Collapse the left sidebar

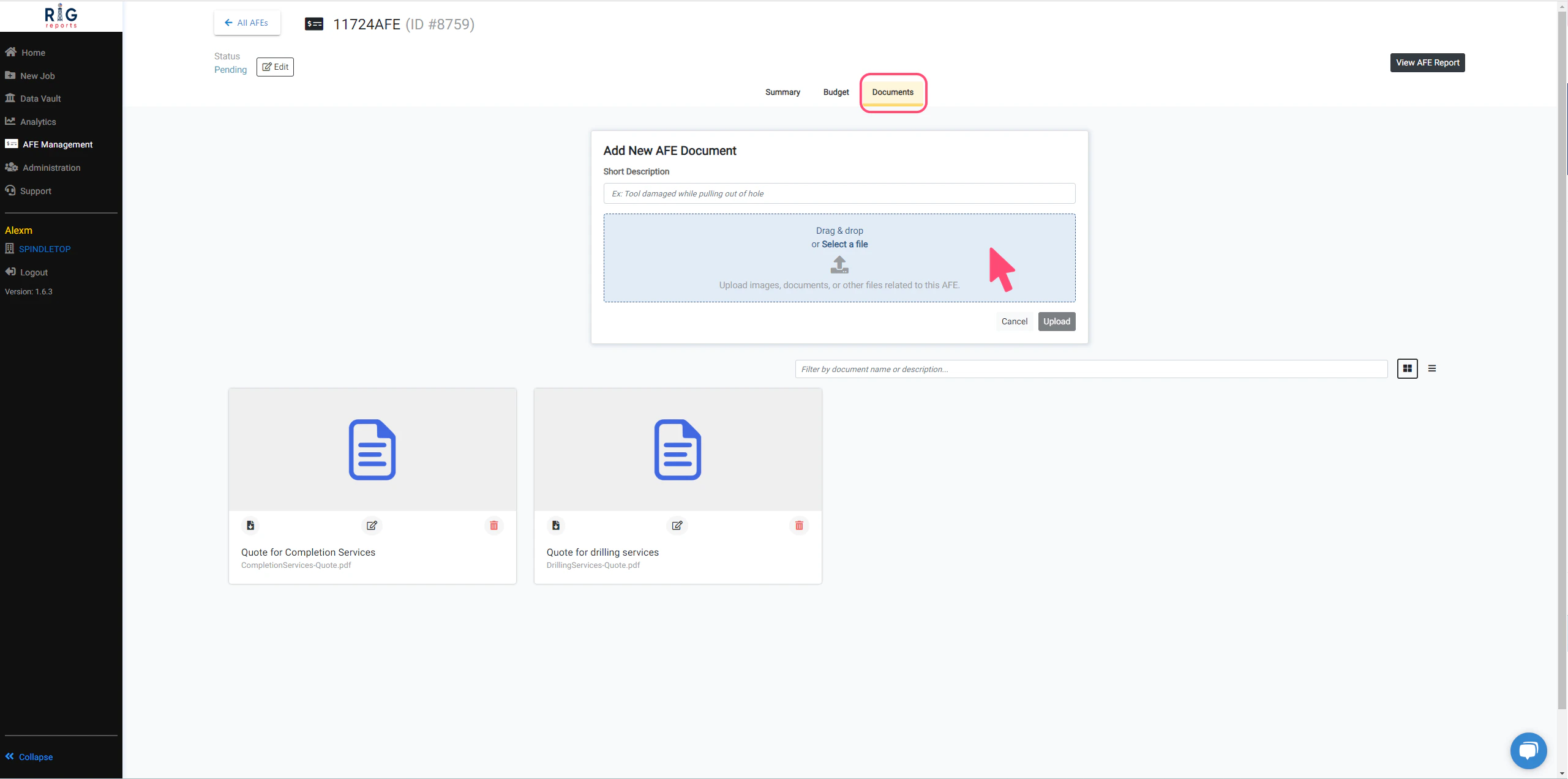[x=29, y=757]
